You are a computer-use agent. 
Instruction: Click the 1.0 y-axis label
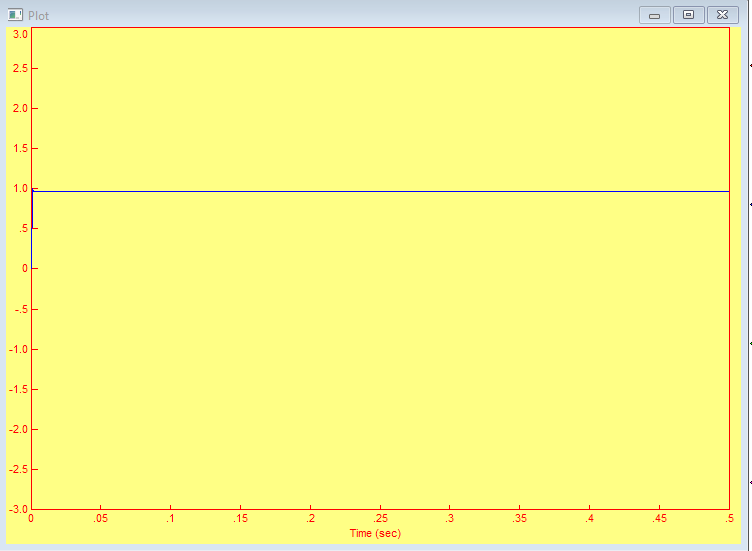click(21, 188)
